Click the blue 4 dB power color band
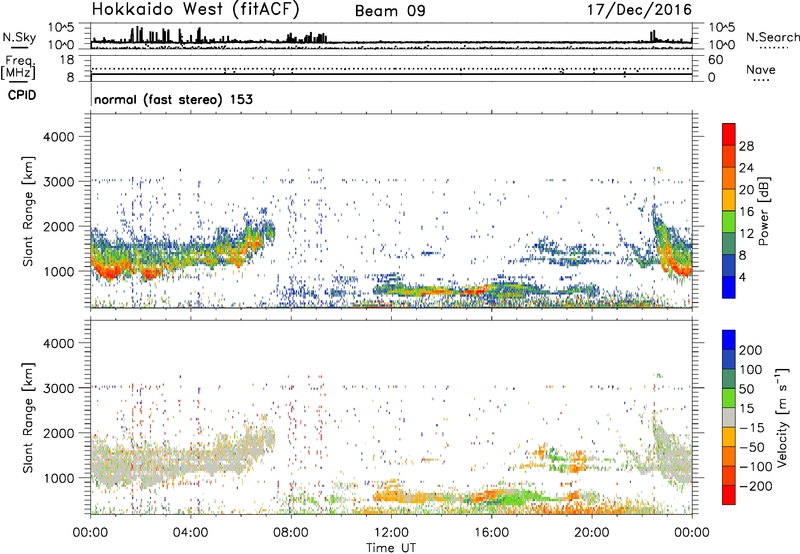Screen dimensions: 800x554 [x=729, y=288]
